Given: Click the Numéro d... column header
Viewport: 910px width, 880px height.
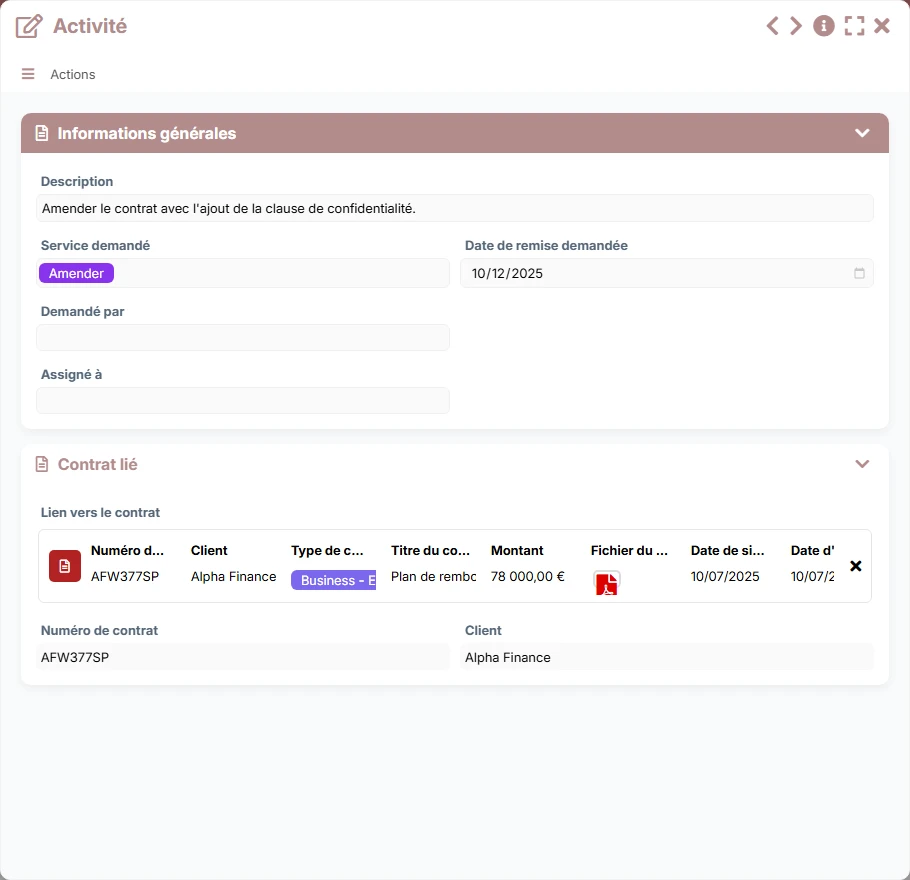Looking at the screenshot, I should click(x=127, y=550).
